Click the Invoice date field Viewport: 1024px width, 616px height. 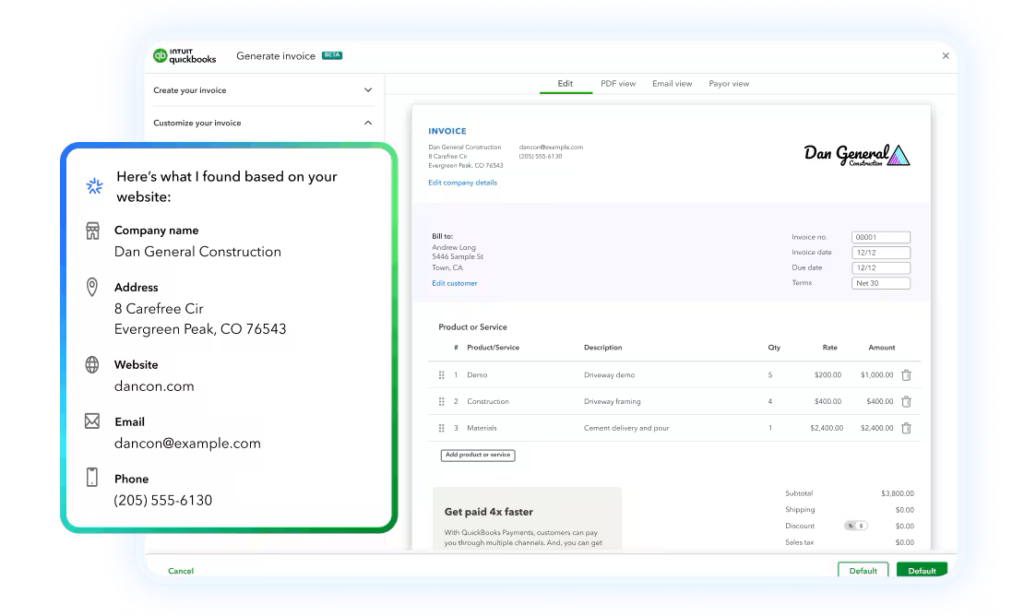[880, 253]
